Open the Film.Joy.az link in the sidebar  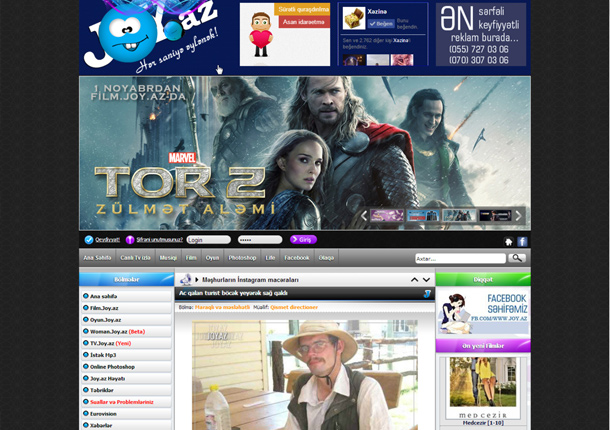[x=104, y=309]
